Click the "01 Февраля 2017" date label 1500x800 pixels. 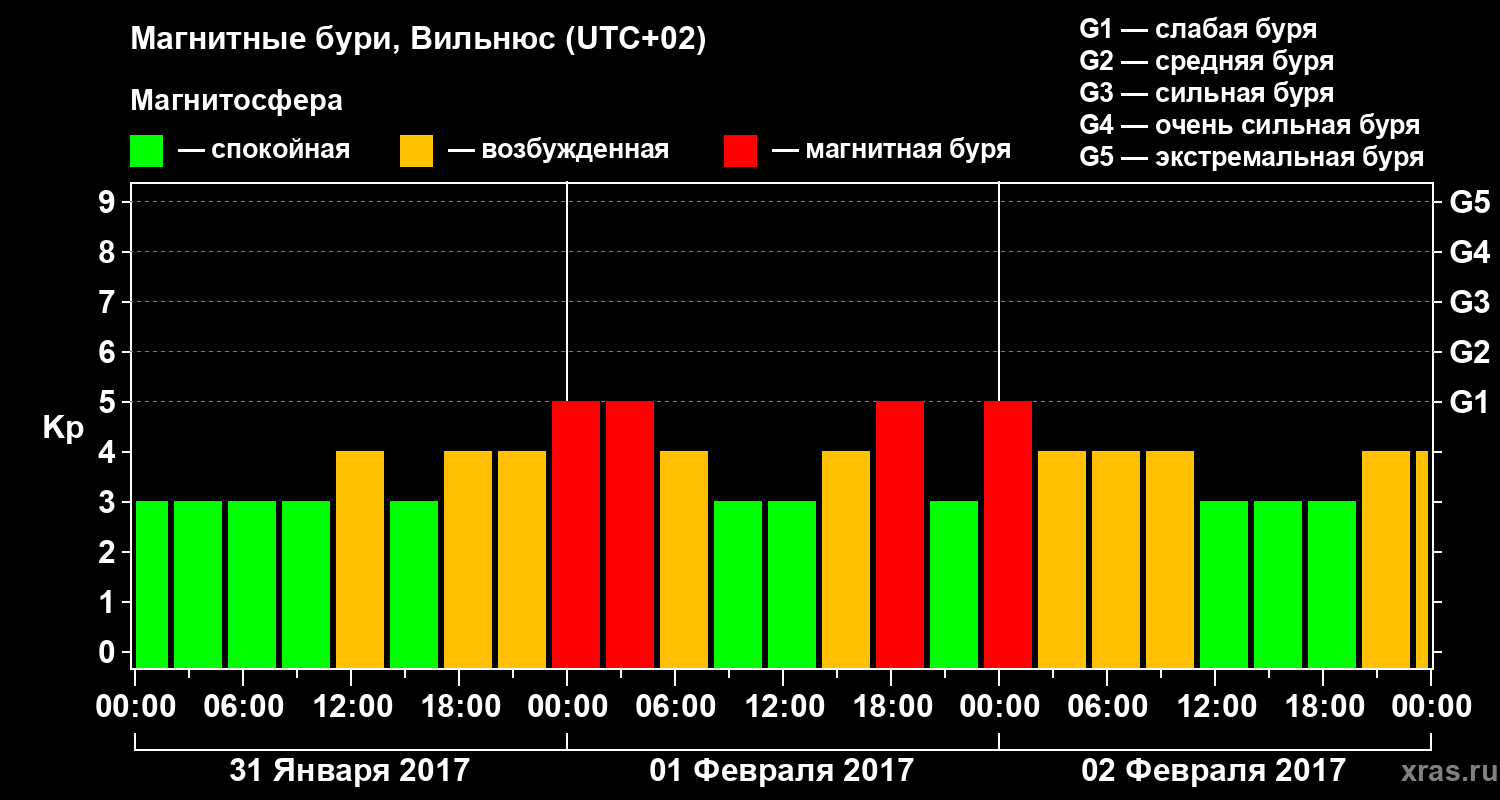click(x=782, y=771)
